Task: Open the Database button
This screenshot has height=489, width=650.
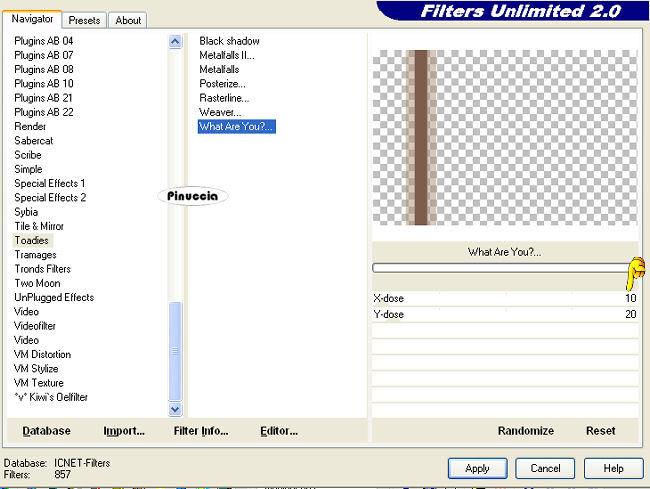Action: point(46,431)
